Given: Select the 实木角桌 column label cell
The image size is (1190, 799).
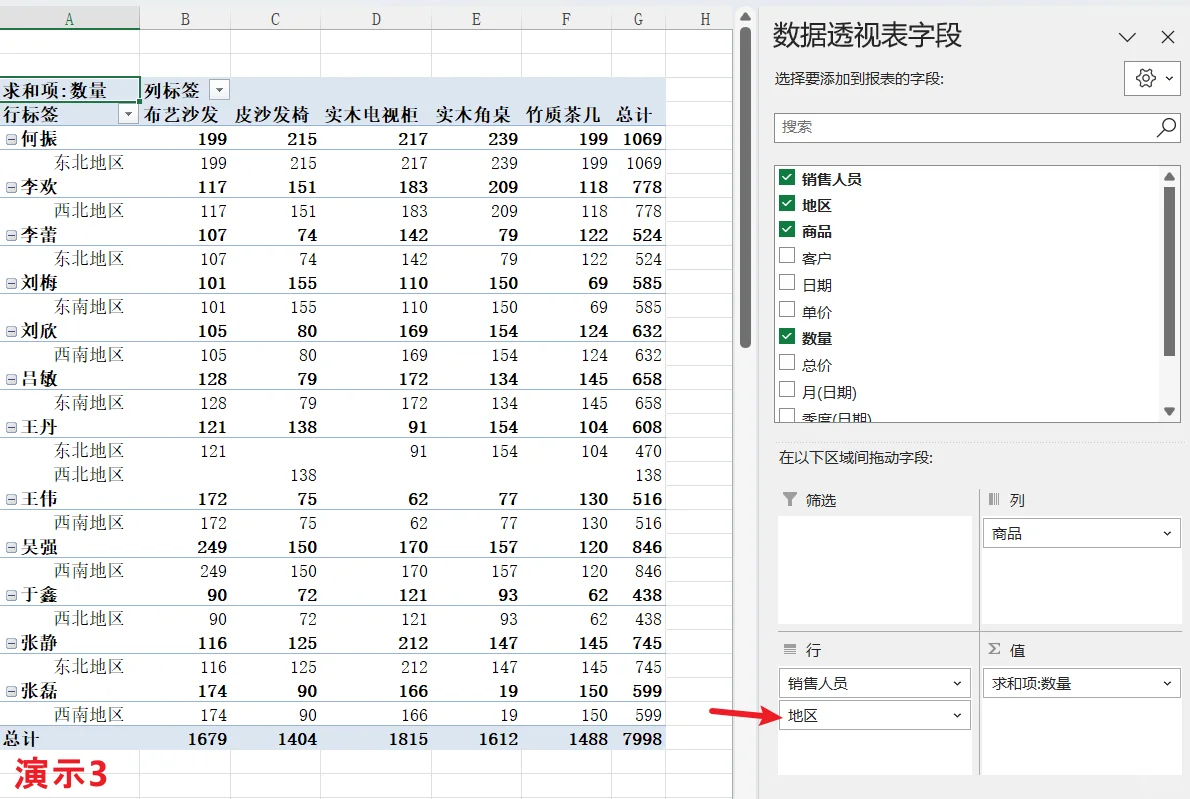Looking at the screenshot, I should click(x=476, y=115).
